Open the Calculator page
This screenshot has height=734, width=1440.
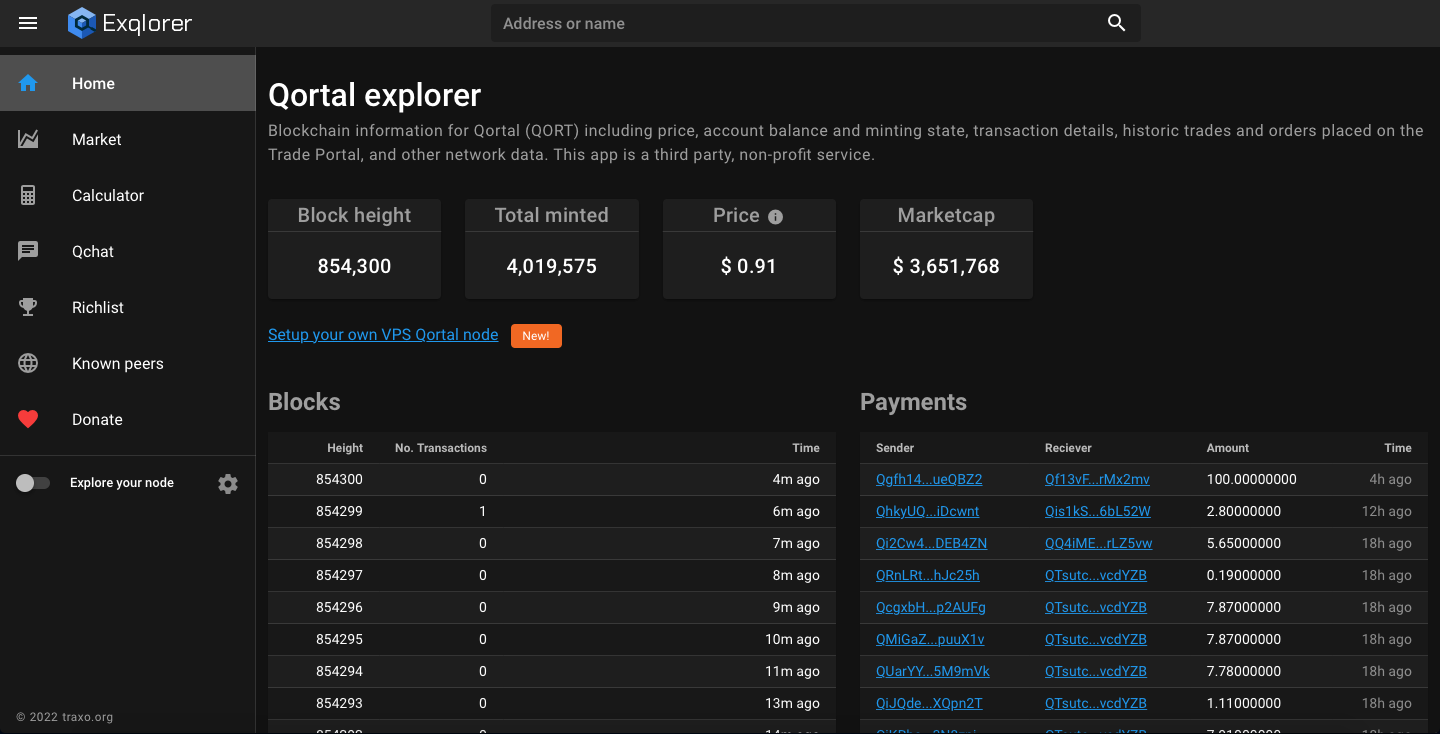click(128, 195)
